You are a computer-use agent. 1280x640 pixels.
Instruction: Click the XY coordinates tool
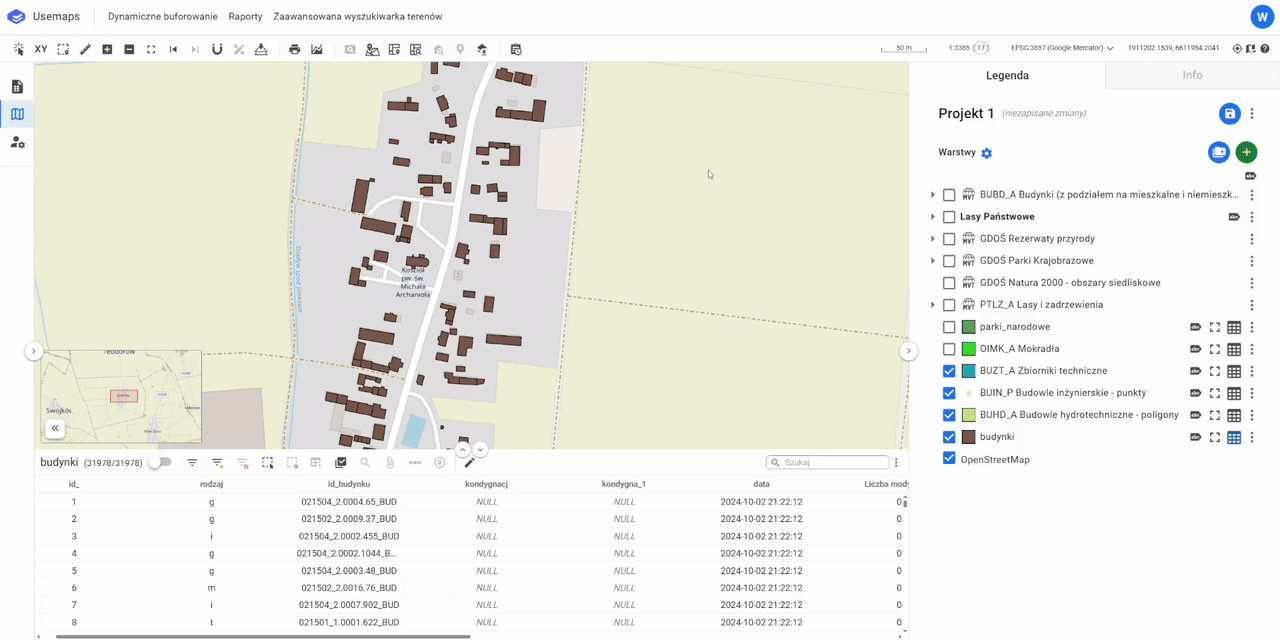tap(41, 49)
